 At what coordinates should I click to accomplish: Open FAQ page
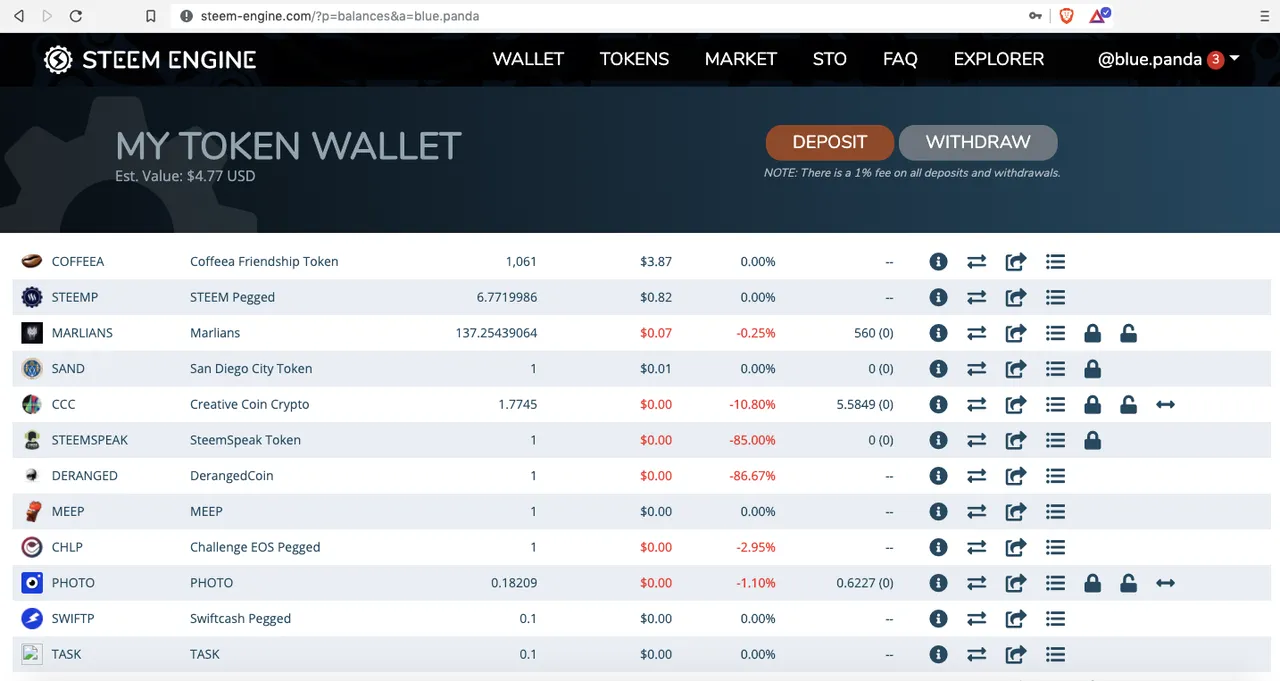point(900,59)
